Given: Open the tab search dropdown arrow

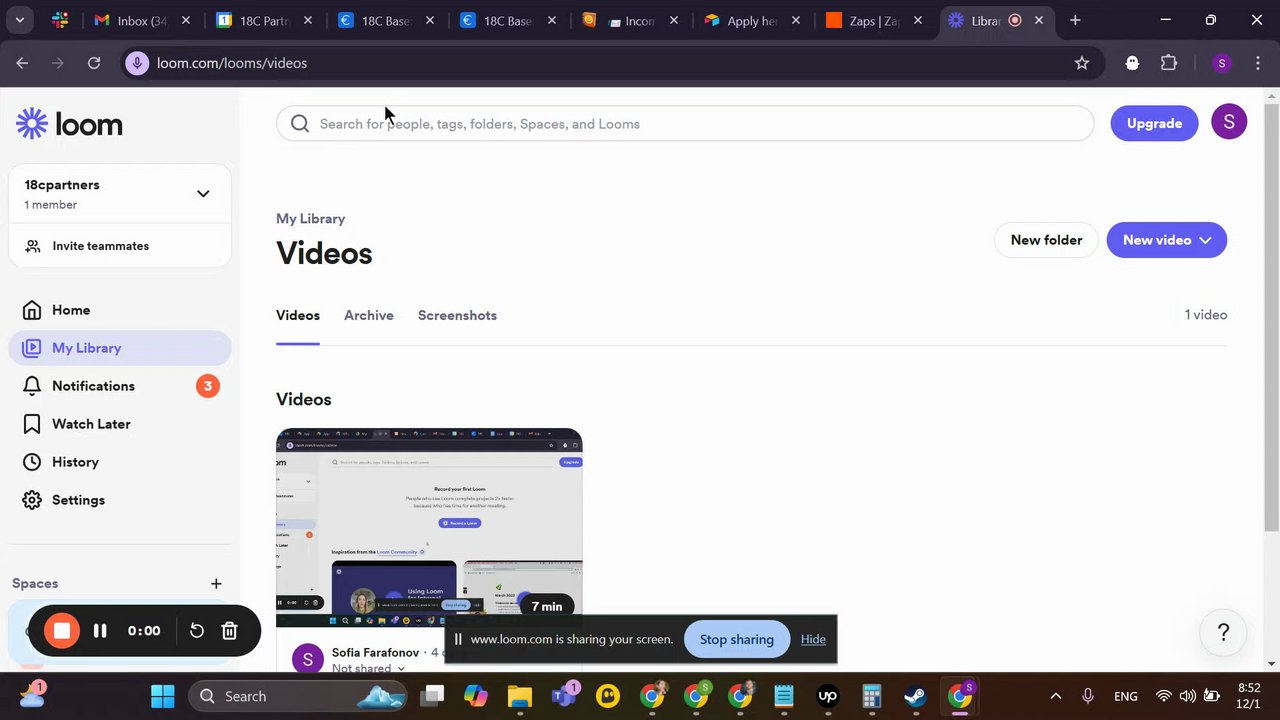Looking at the screenshot, I should coord(19,20).
